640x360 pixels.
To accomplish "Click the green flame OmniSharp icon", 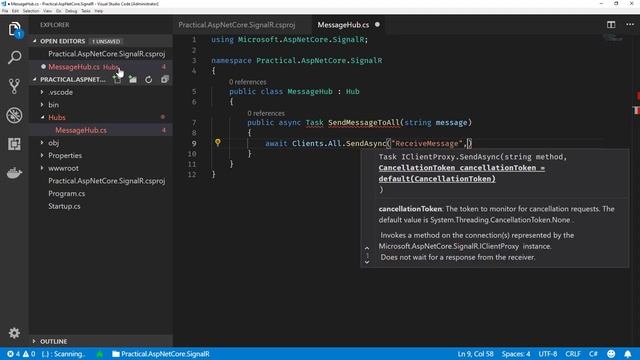I will (99, 354).
